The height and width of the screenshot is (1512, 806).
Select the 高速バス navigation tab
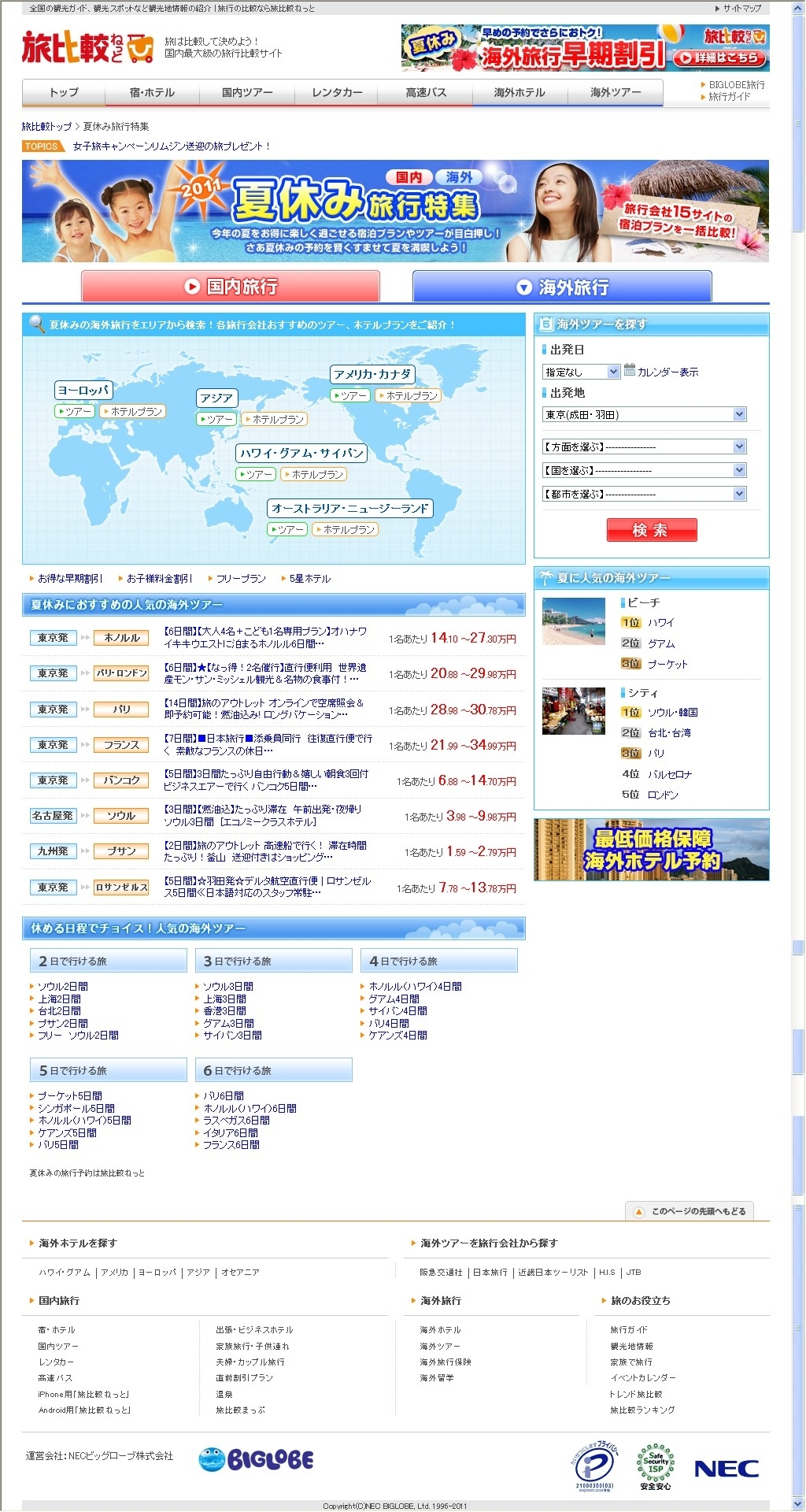(426, 92)
